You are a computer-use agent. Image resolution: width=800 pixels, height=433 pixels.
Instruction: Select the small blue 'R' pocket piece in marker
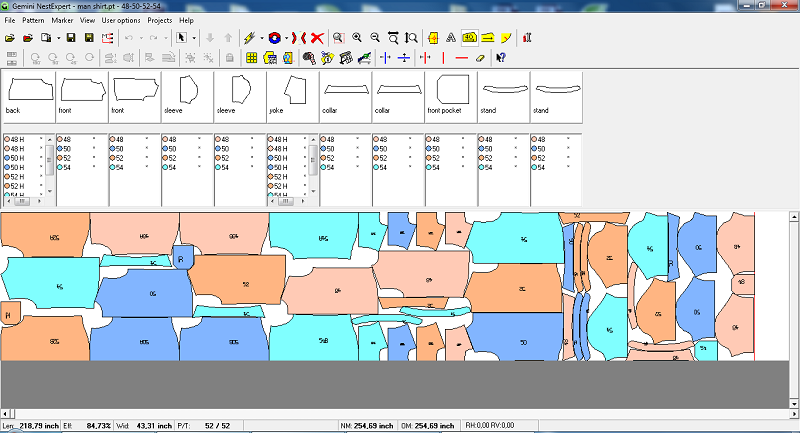coord(183,258)
